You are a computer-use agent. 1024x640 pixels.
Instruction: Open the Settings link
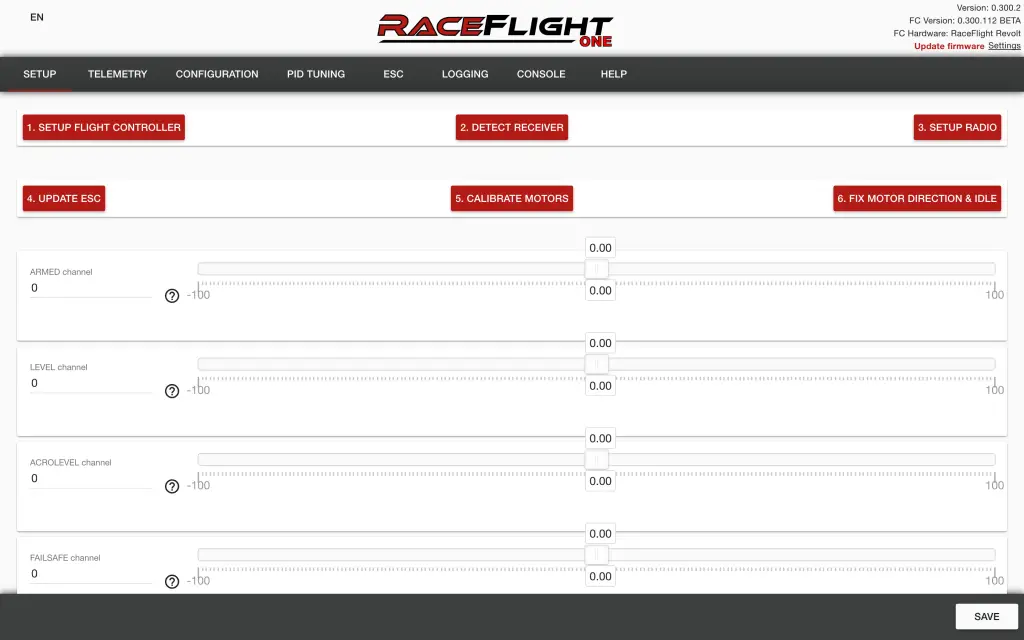pyautogui.click(x=1003, y=45)
